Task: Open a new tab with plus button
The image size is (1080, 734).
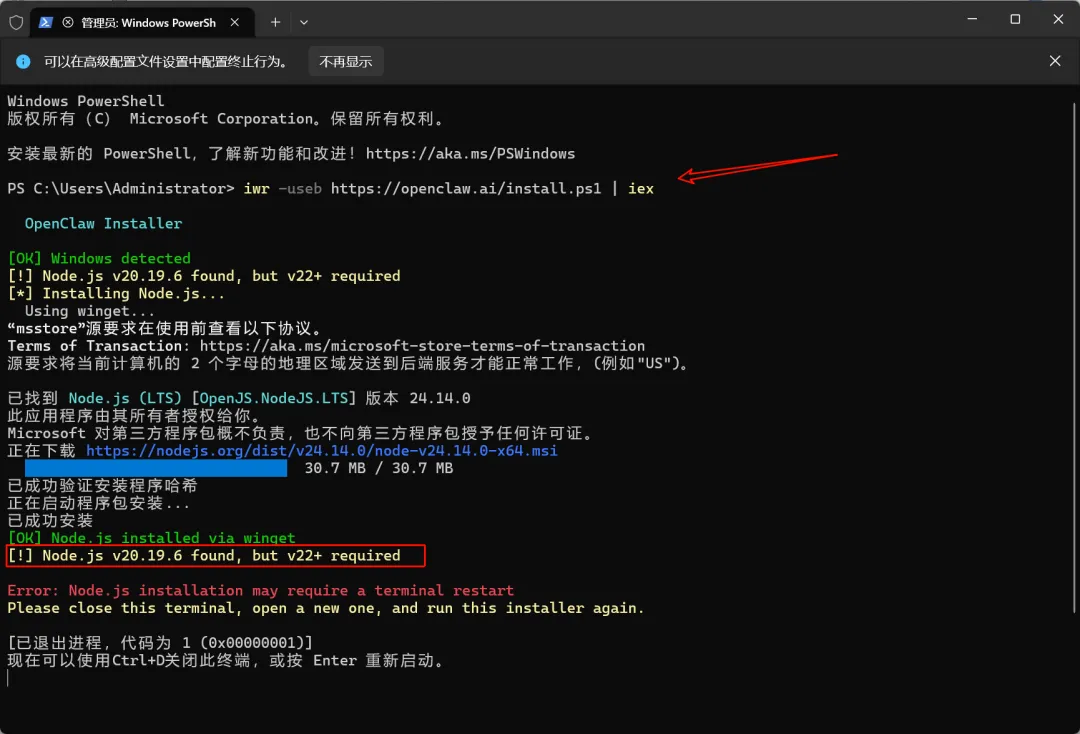Action: point(276,23)
